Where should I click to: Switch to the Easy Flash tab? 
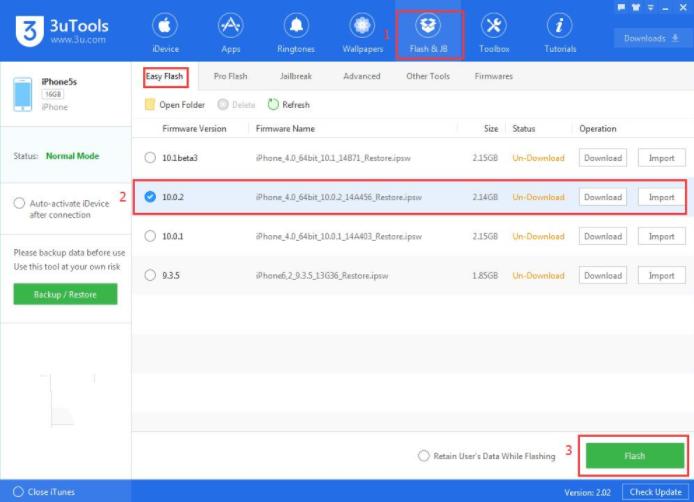[165, 76]
